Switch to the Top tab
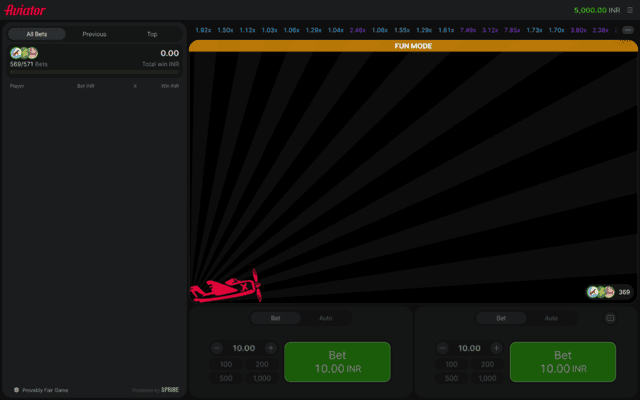640x400 pixels. (x=152, y=34)
